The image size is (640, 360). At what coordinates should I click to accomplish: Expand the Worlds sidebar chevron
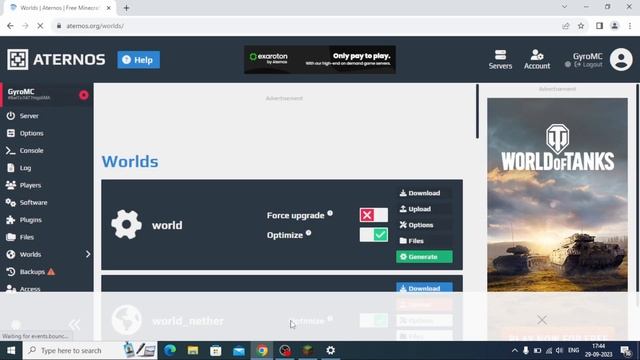(x=88, y=254)
